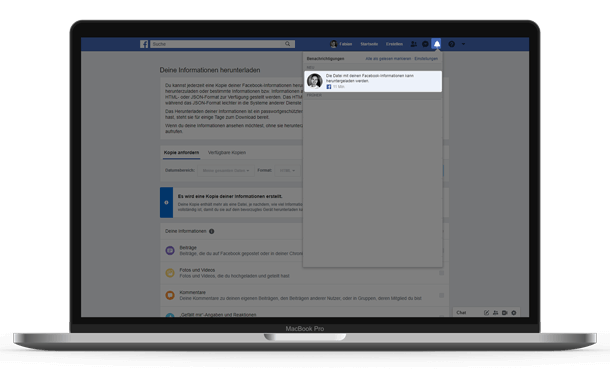The width and height of the screenshot is (610, 370).
Task: Expand the account menu arrow in header
Action: click(x=463, y=44)
